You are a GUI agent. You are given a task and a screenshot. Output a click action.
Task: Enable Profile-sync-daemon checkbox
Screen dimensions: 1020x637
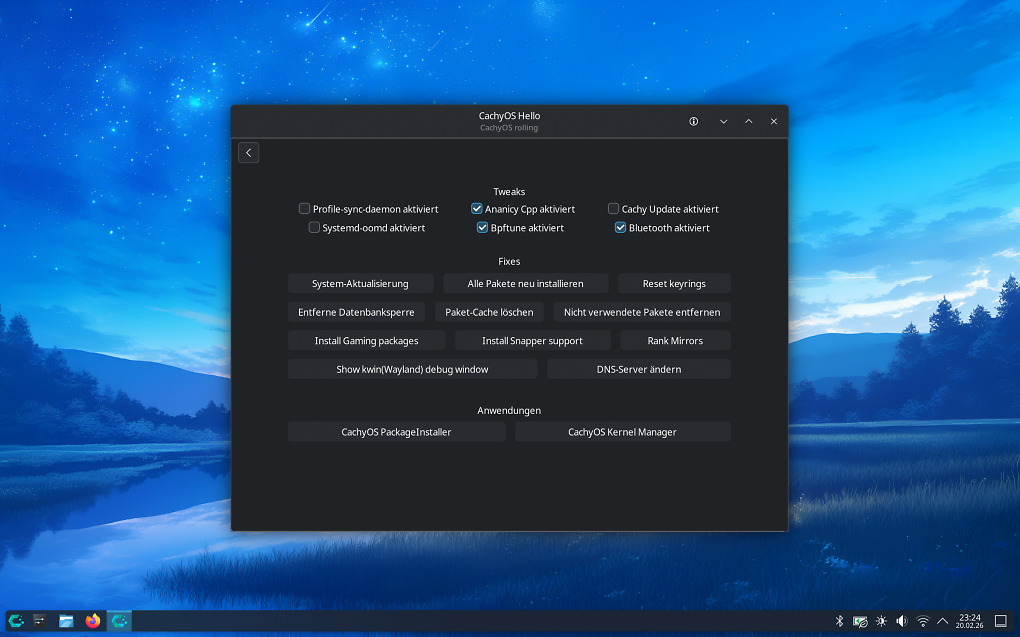pyautogui.click(x=304, y=209)
